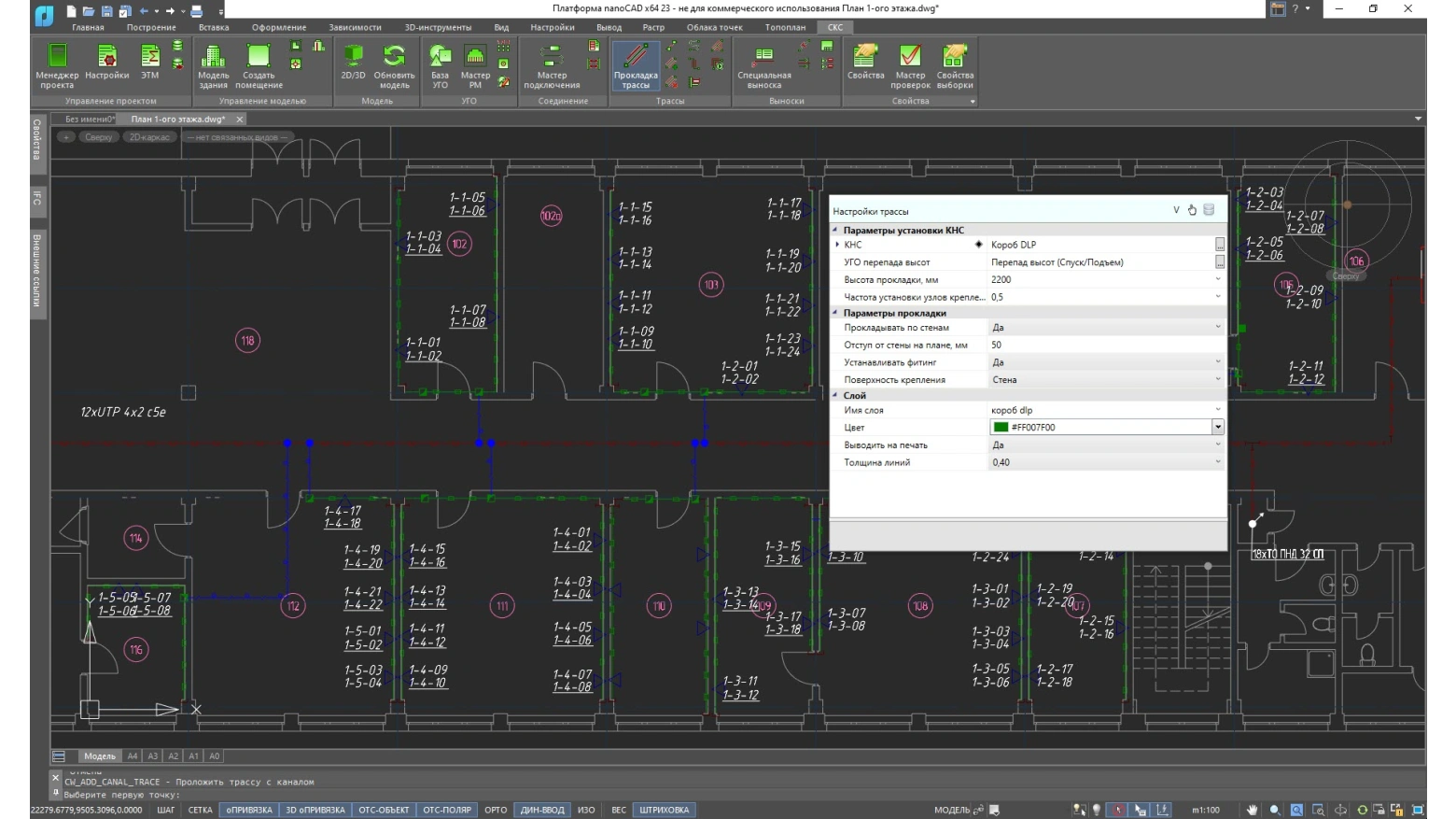
Task: Toggle ОРТО mode in status bar
Action: (x=496, y=810)
